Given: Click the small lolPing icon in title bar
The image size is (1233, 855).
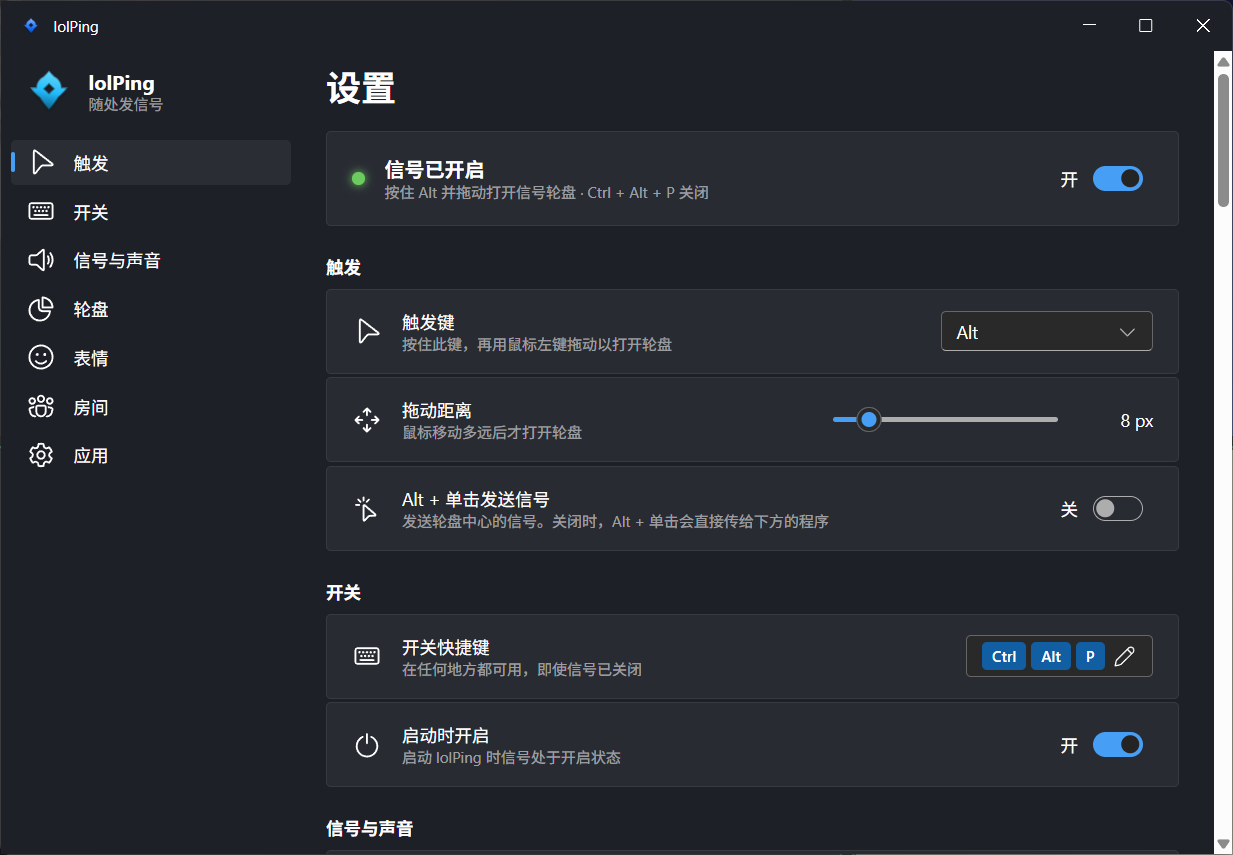Looking at the screenshot, I should pos(31,26).
